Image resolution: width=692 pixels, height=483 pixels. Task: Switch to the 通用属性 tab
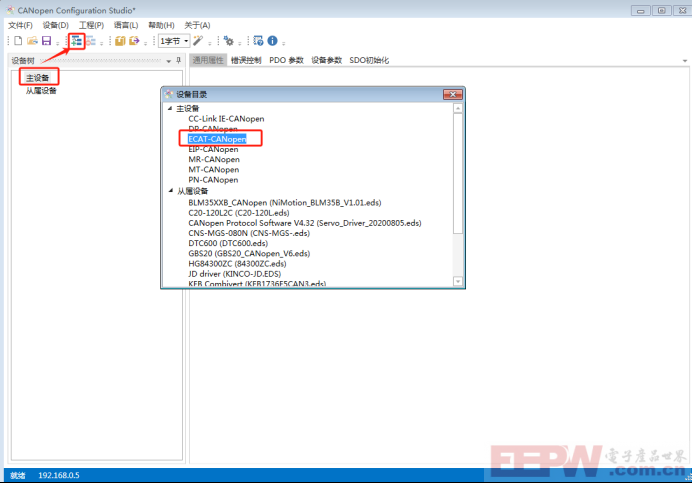click(x=208, y=60)
